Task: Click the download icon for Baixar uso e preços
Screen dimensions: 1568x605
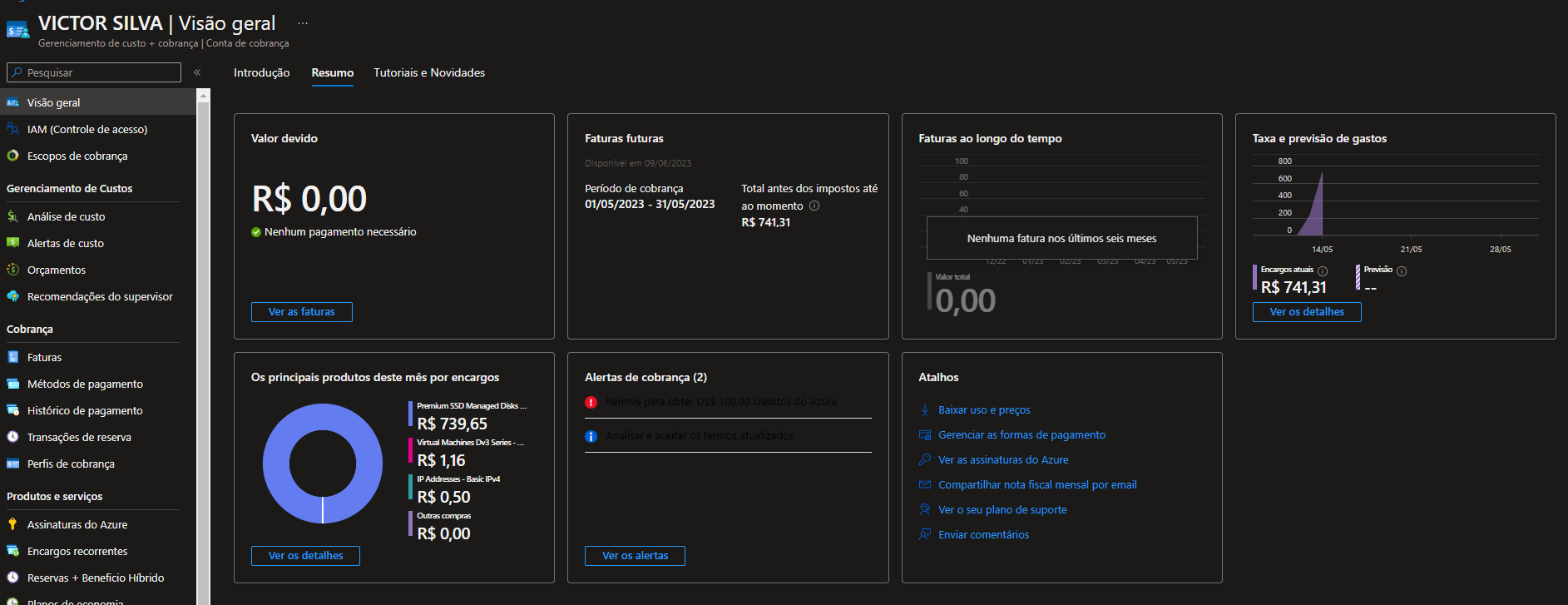Action: tap(925, 409)
